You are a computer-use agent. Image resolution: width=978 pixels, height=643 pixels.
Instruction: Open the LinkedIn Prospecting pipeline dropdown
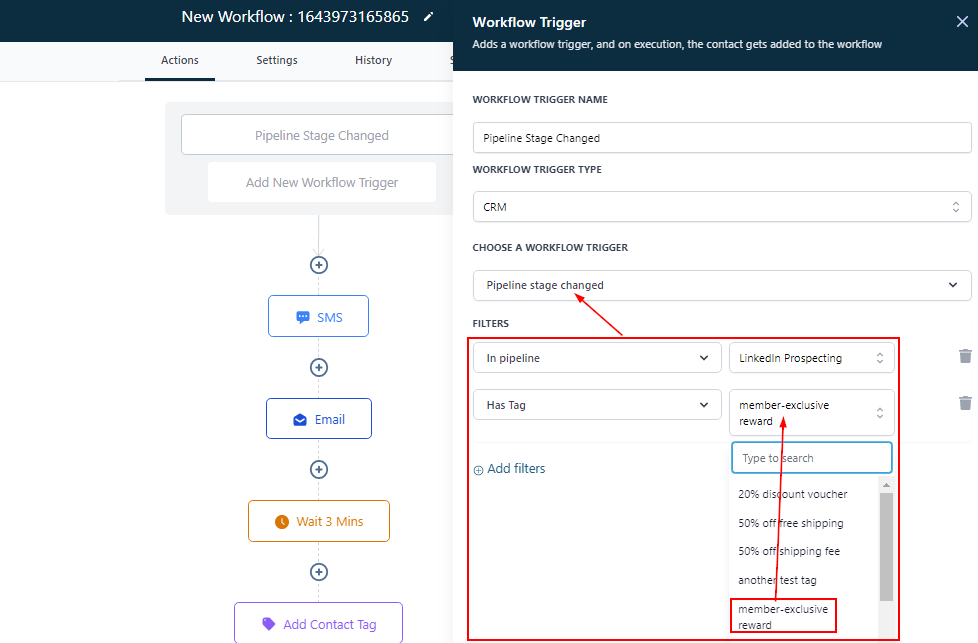coord(811,358)
